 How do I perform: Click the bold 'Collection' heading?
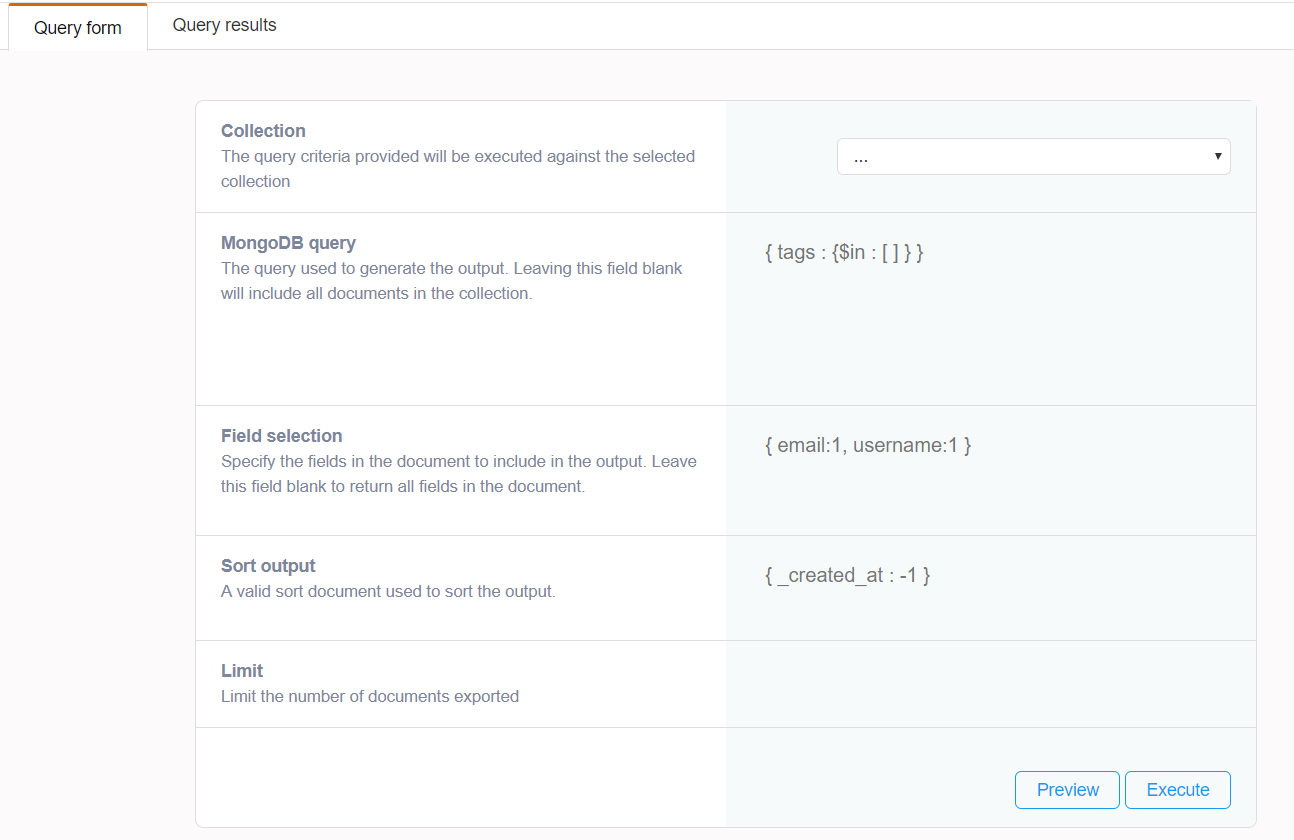[x=263, y=131]
